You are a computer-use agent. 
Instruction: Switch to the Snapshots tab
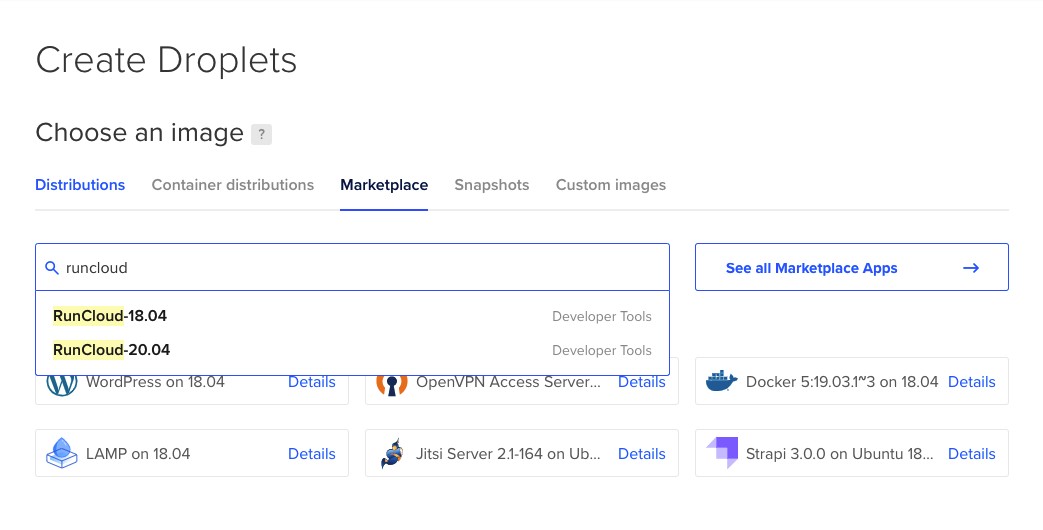point(492,185)
